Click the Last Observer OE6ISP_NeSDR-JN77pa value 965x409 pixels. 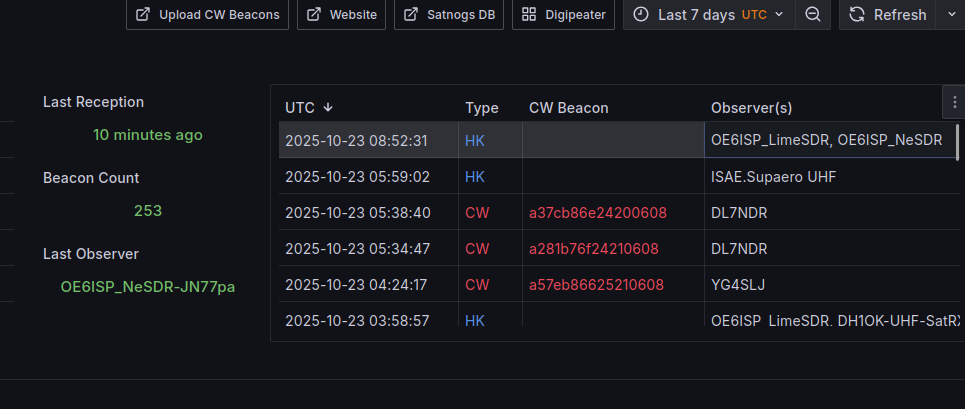pos(148,287)
